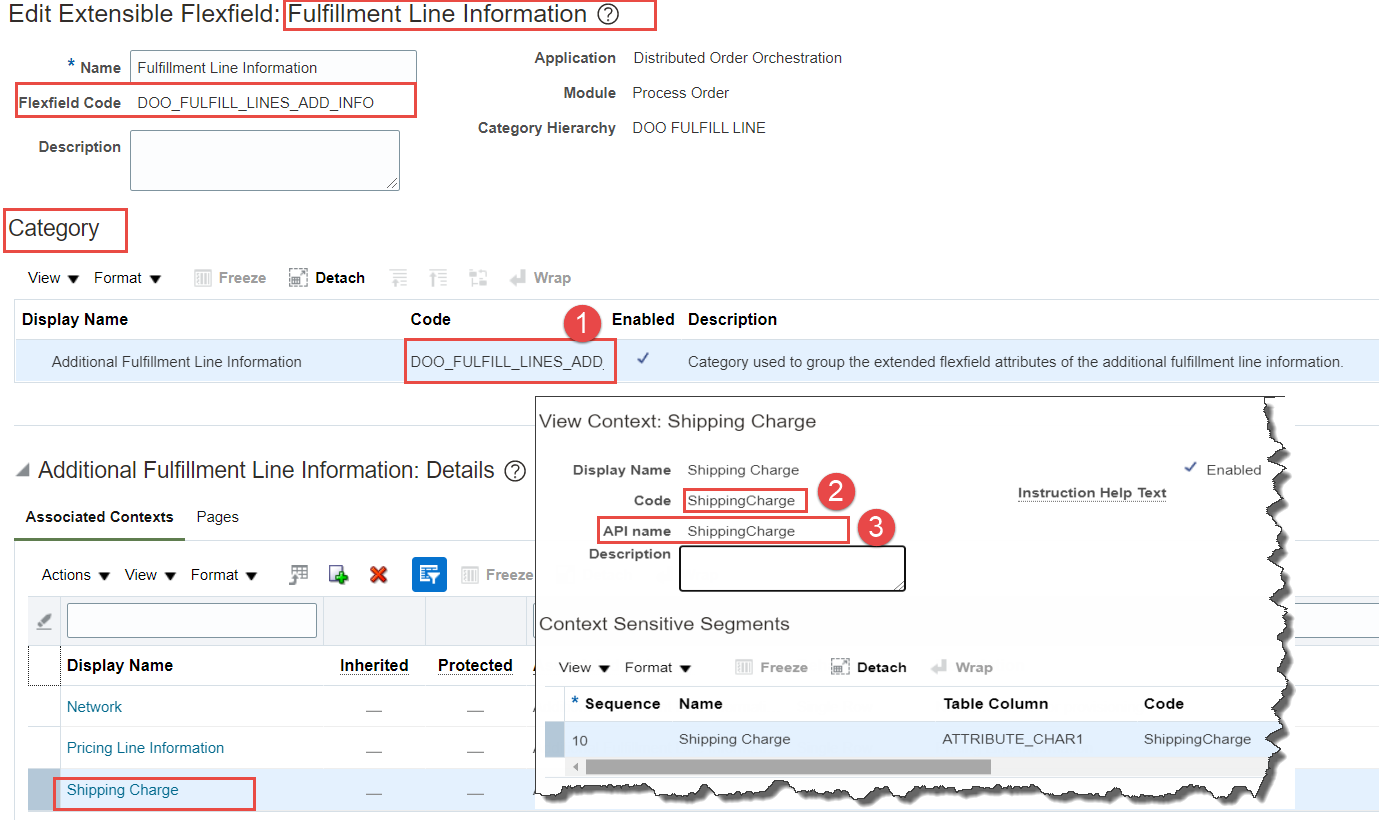Click the DOO_FULFILL_LINES_ADD code cell
The width and height of the screenshot is (1379, 820).
[508, 362]
